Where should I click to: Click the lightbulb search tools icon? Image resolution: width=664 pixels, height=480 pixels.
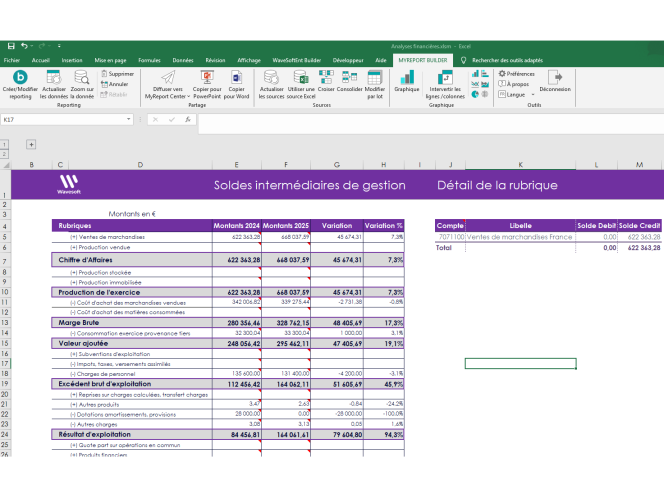(463, 60)
